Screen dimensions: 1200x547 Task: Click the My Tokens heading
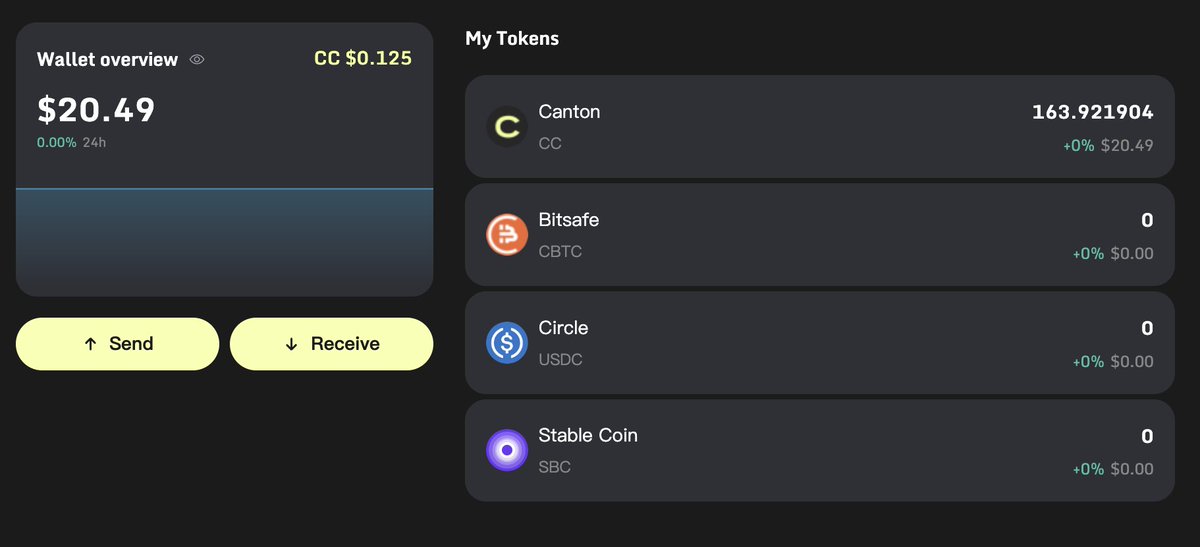point(512,39)
